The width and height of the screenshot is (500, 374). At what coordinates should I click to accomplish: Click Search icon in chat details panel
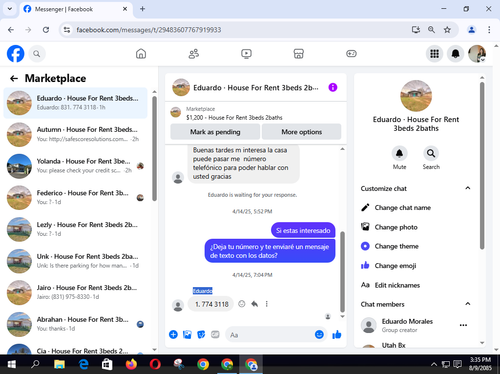tap(431, 153)
